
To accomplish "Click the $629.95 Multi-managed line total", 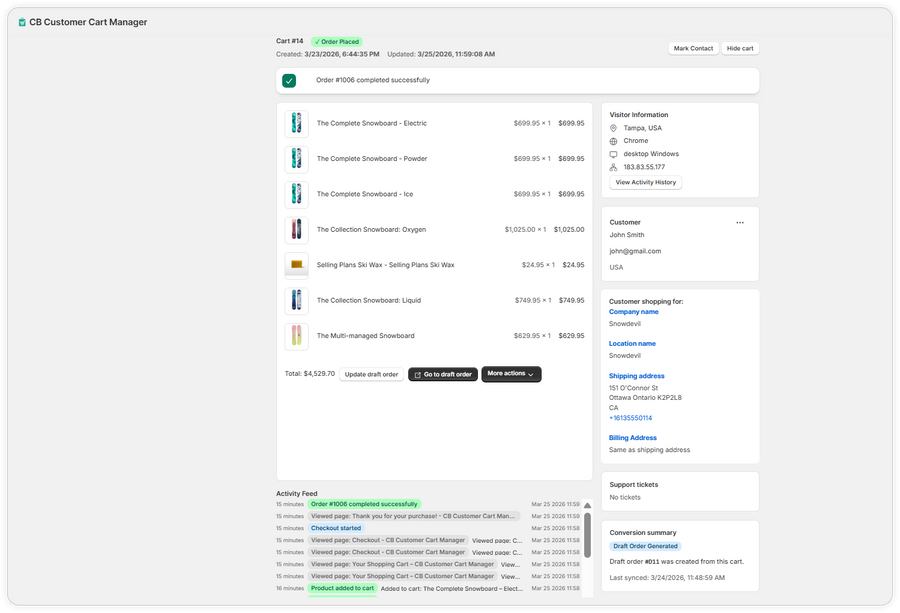I will [x=571, y=336].
